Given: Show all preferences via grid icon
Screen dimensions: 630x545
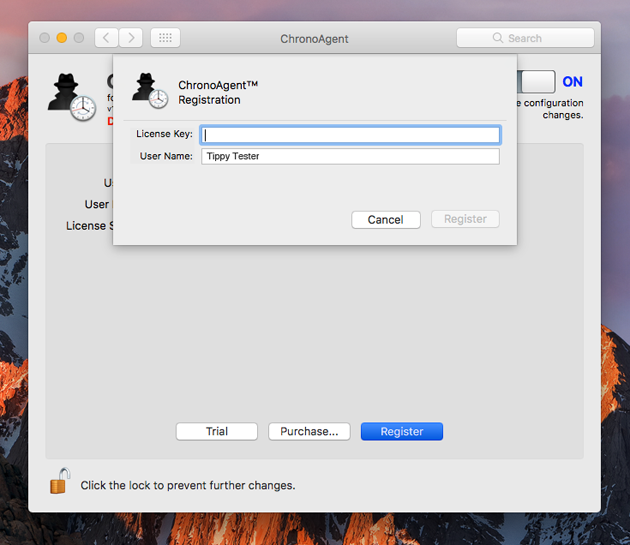Looking at the screenshot, I should 165,38.
